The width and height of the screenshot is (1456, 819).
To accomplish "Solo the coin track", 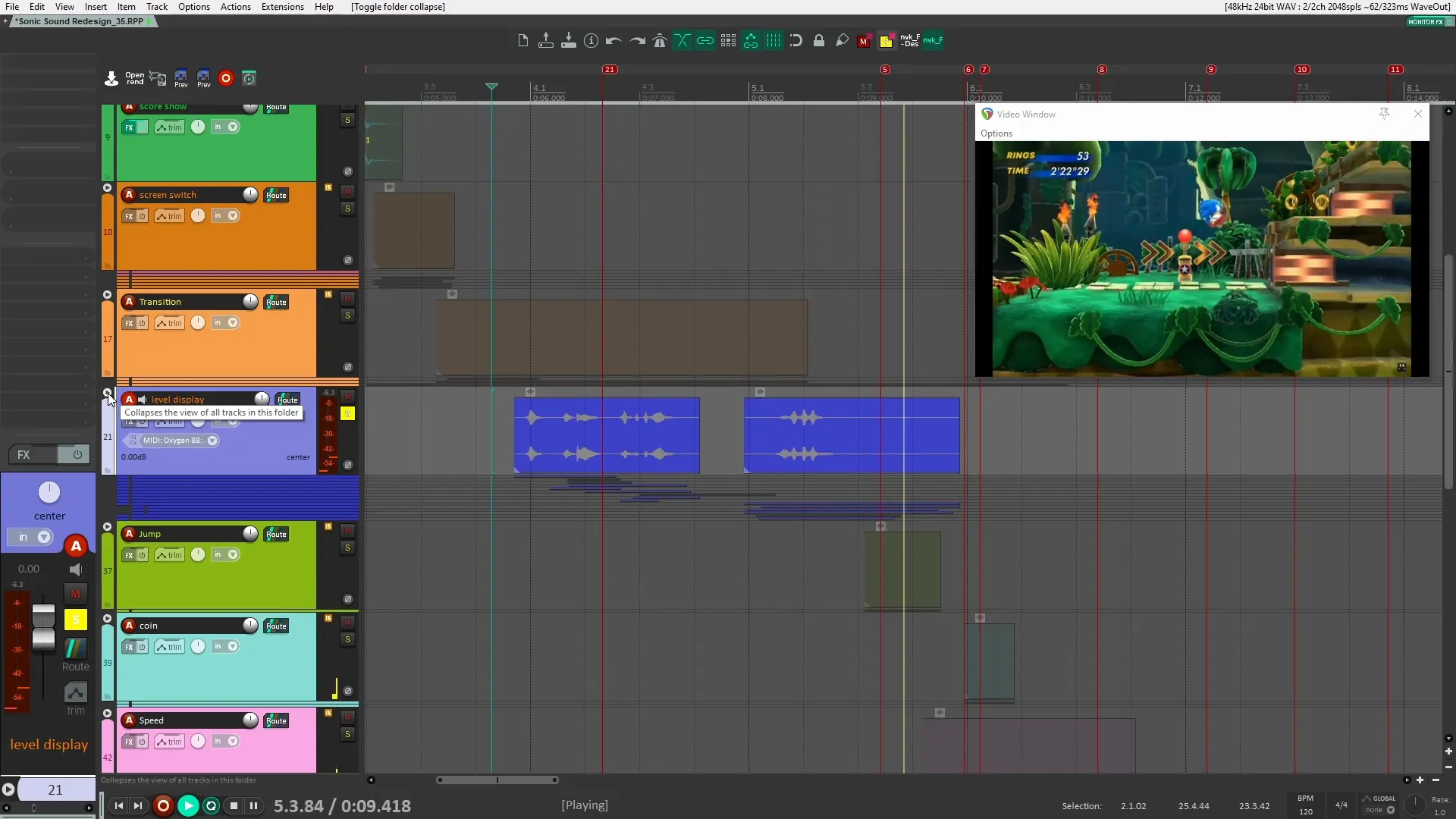I will coord(347,639).
